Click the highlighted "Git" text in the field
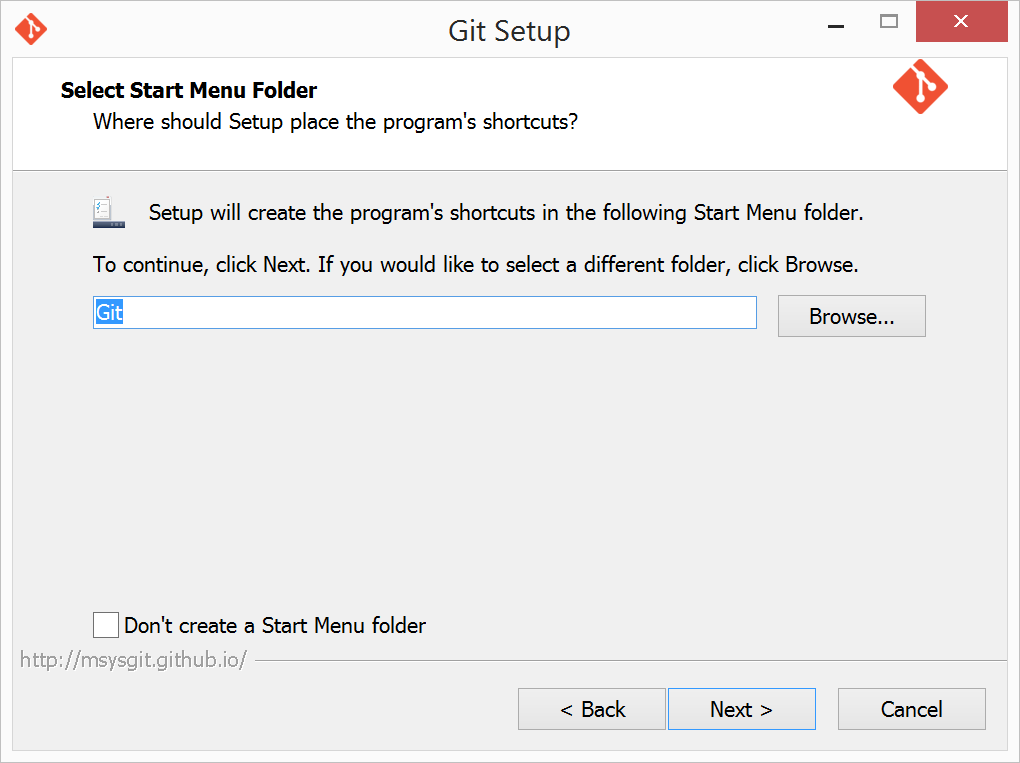Screen dimensions: 1020x763 click(x=109, y=312)
